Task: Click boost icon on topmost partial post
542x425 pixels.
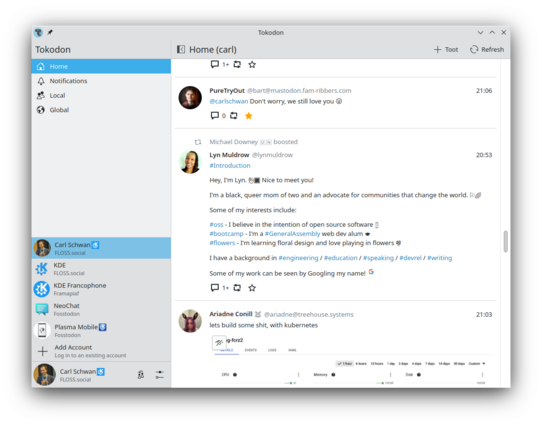Action: pyautogui.click(x=237, y=64)
